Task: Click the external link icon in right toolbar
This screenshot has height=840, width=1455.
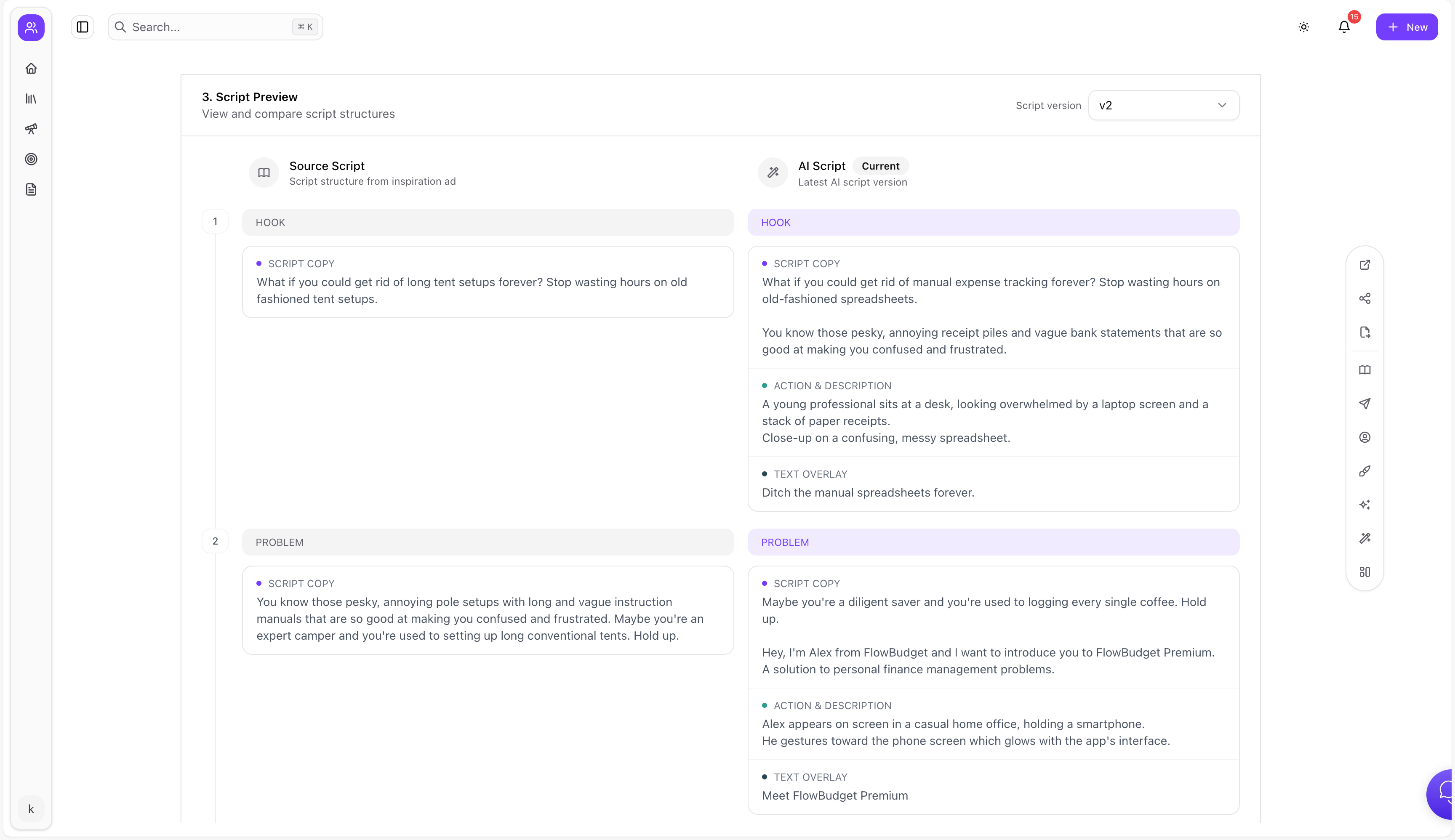Action: tap(1364, 265)
